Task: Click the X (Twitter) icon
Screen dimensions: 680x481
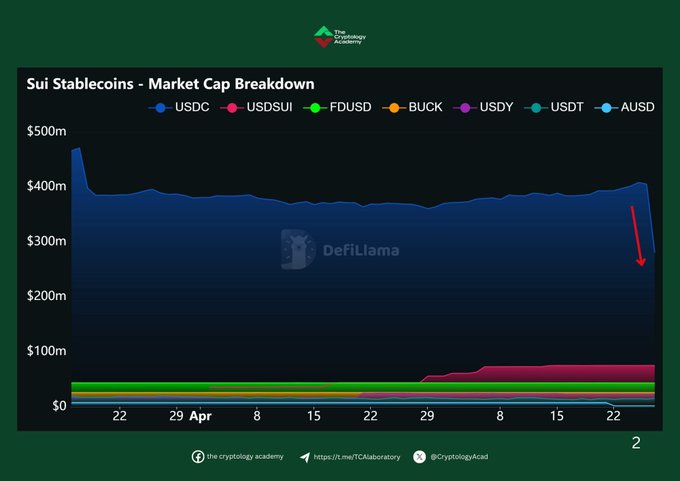Action: coord(419,457)
